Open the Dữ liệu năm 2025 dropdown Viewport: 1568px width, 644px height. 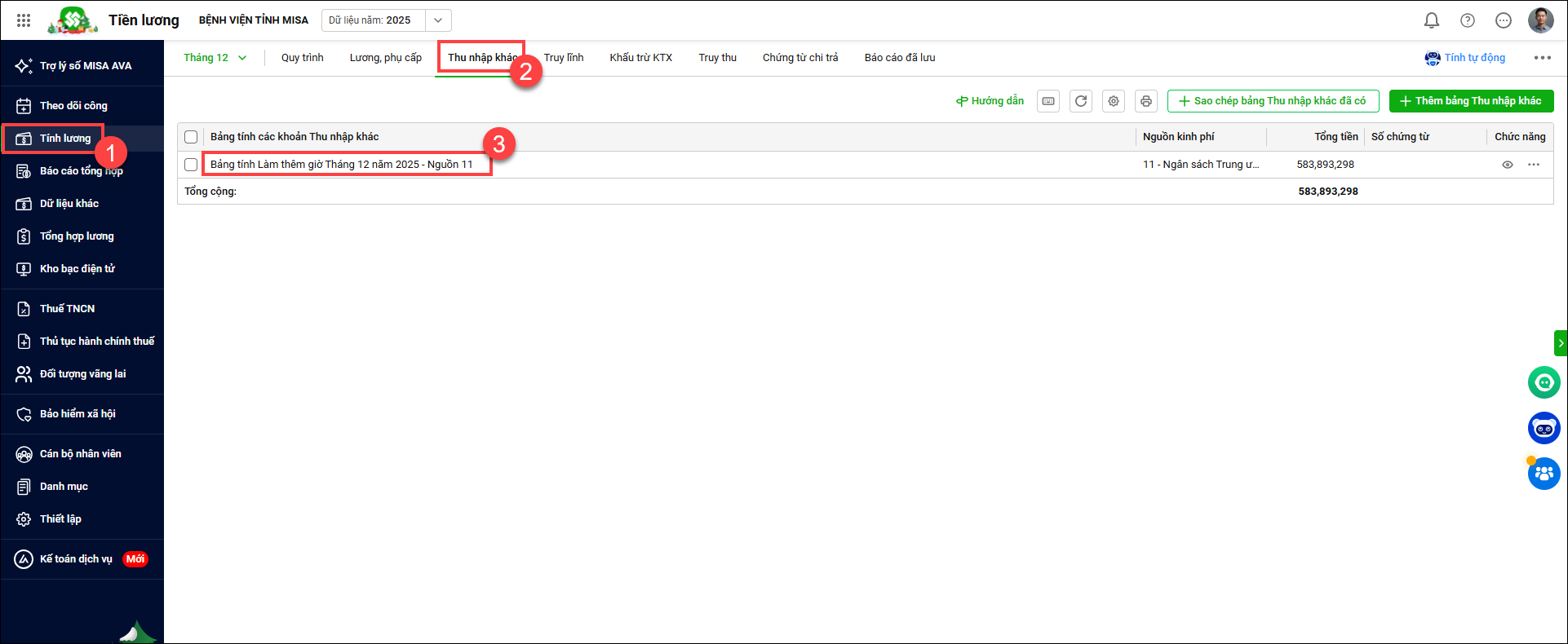tap(437, 20)
